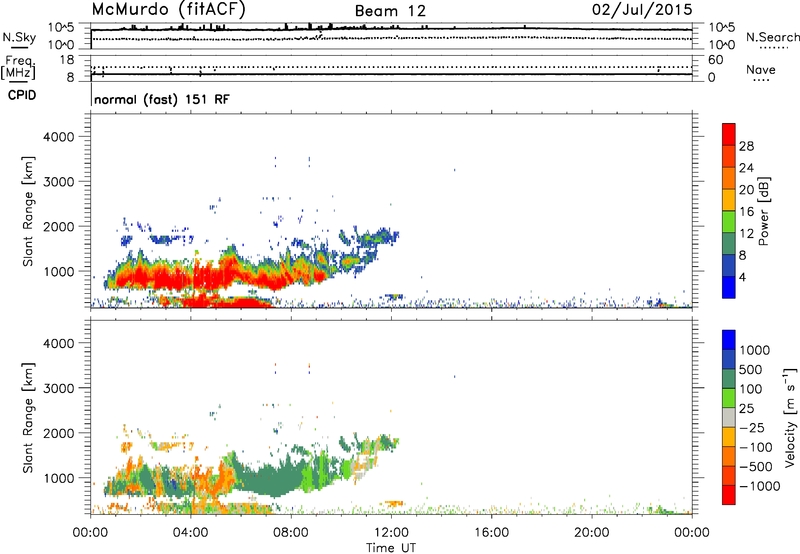Click the '-100' tick on Velocity colorbar
The image size is (800, 554).
pyautogui.click(x=755, y=447)
